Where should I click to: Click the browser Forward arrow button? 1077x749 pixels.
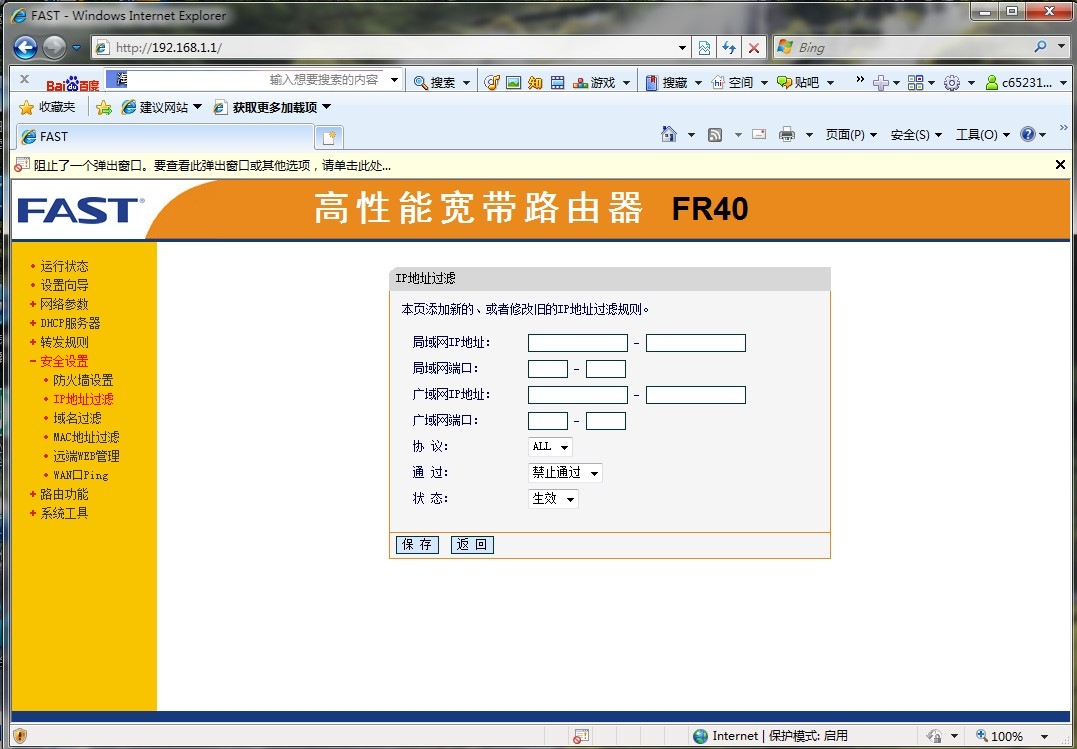point(55,47)
